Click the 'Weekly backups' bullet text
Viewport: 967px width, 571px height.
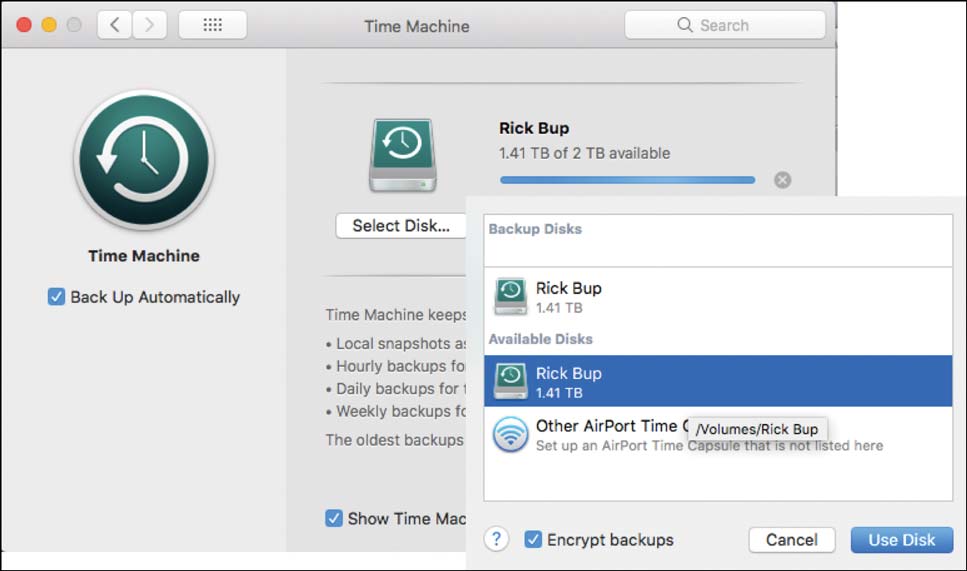tap(400, 411)
